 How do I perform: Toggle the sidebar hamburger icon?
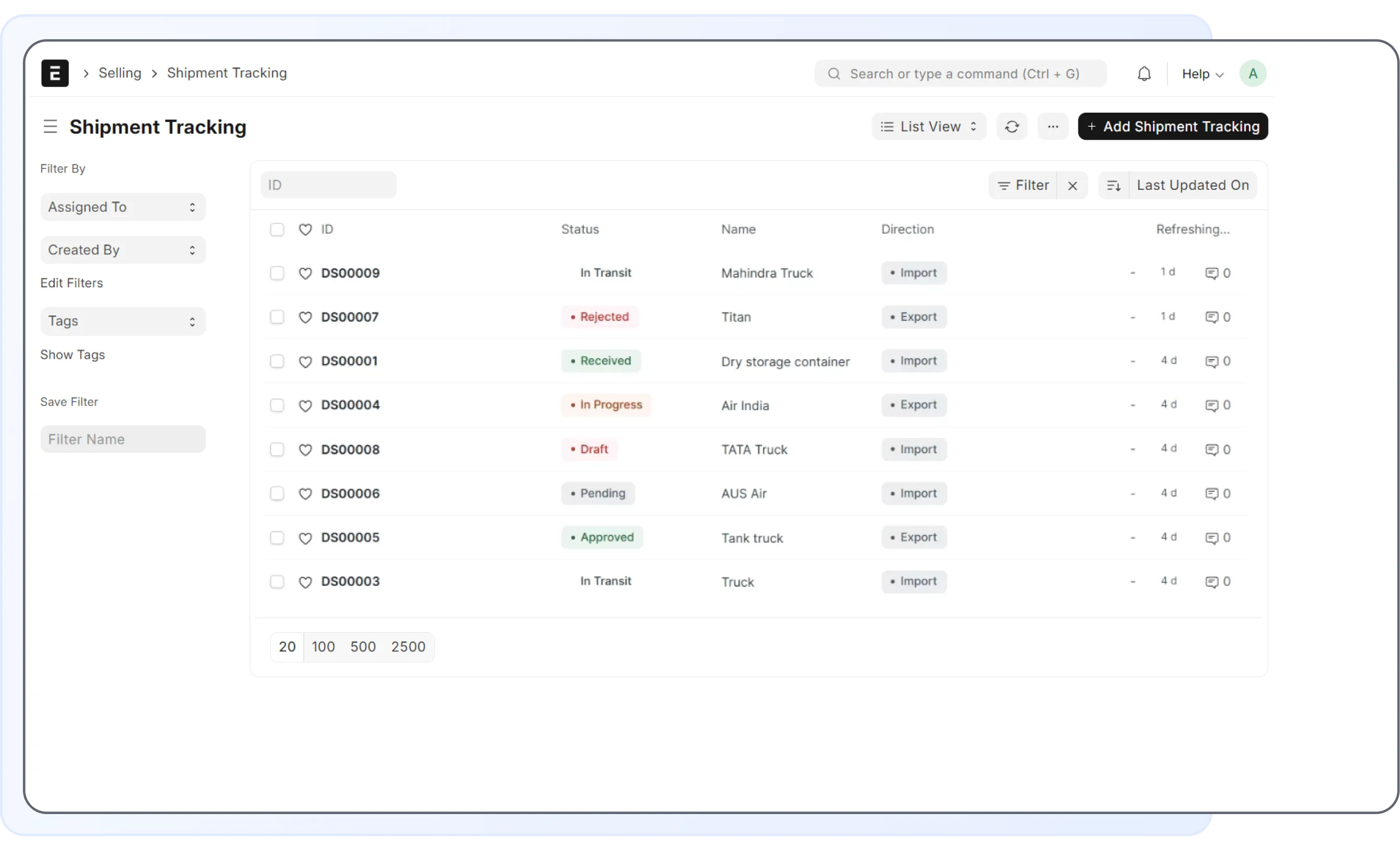pyautogui.click(x=50, y=126)
